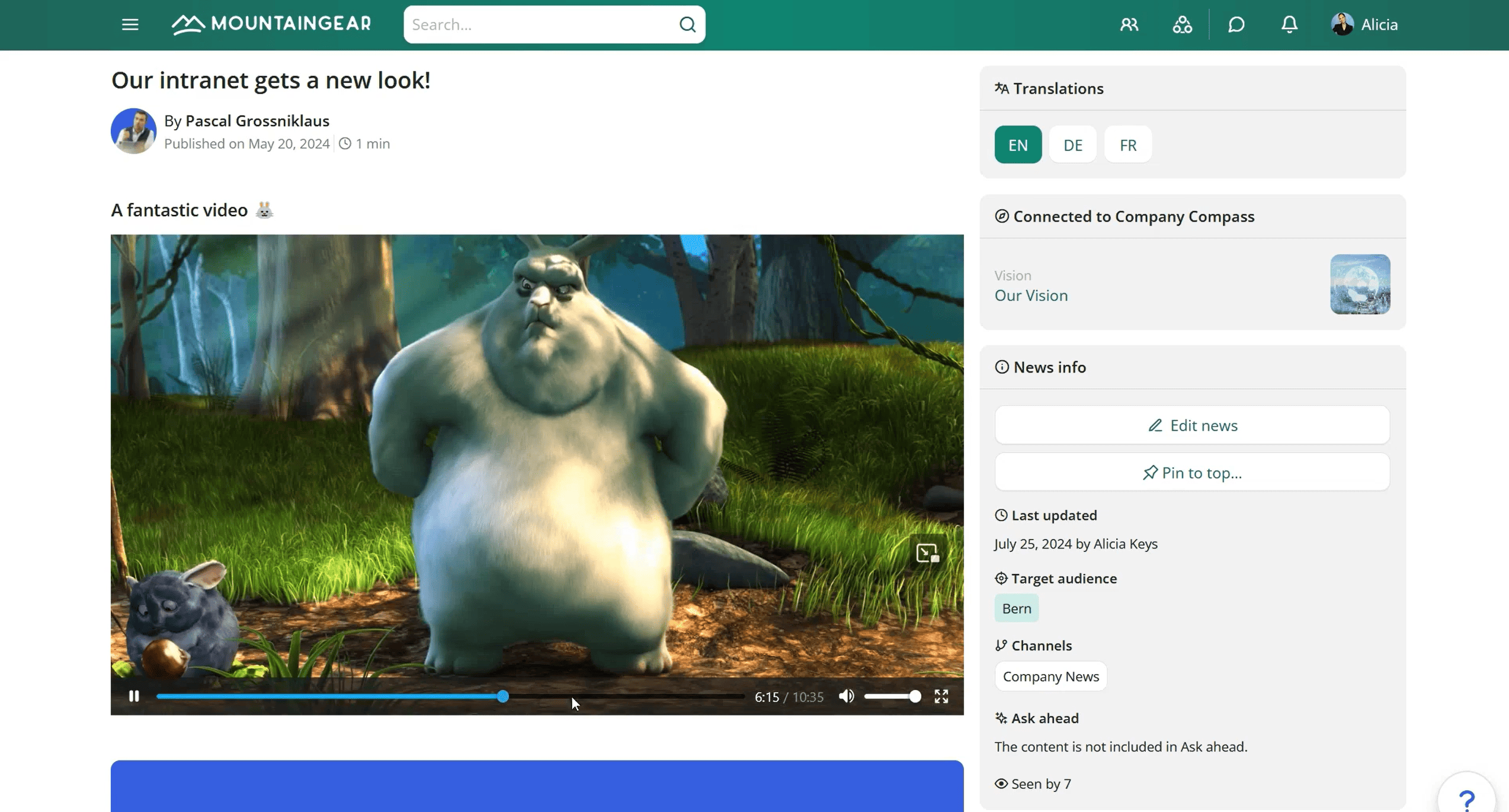Open Alicia's profile menu
This screenshot has height=812, width=1509.
pos(1364,24)
